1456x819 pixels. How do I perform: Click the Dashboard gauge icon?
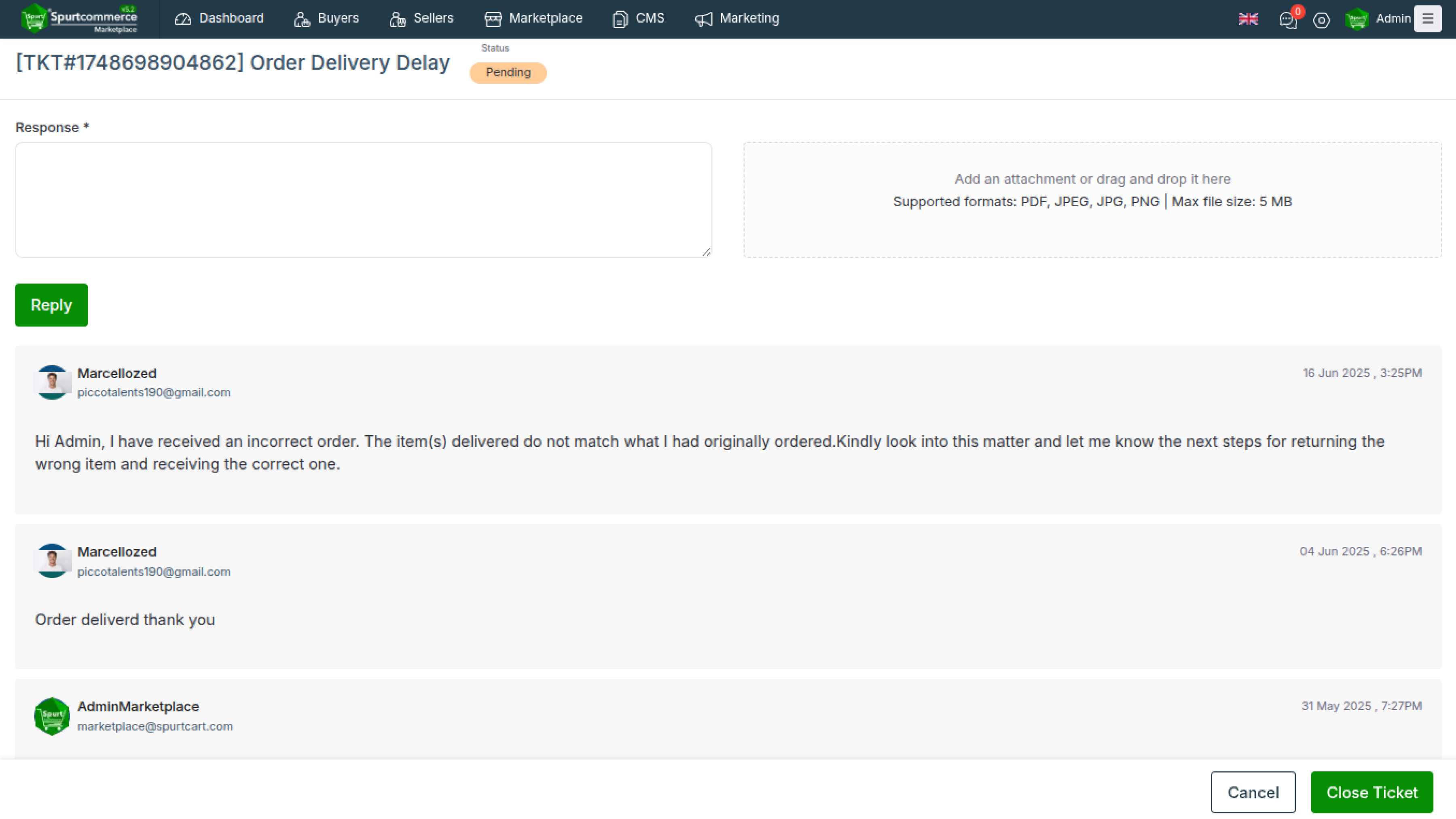(x=183, y=19)
